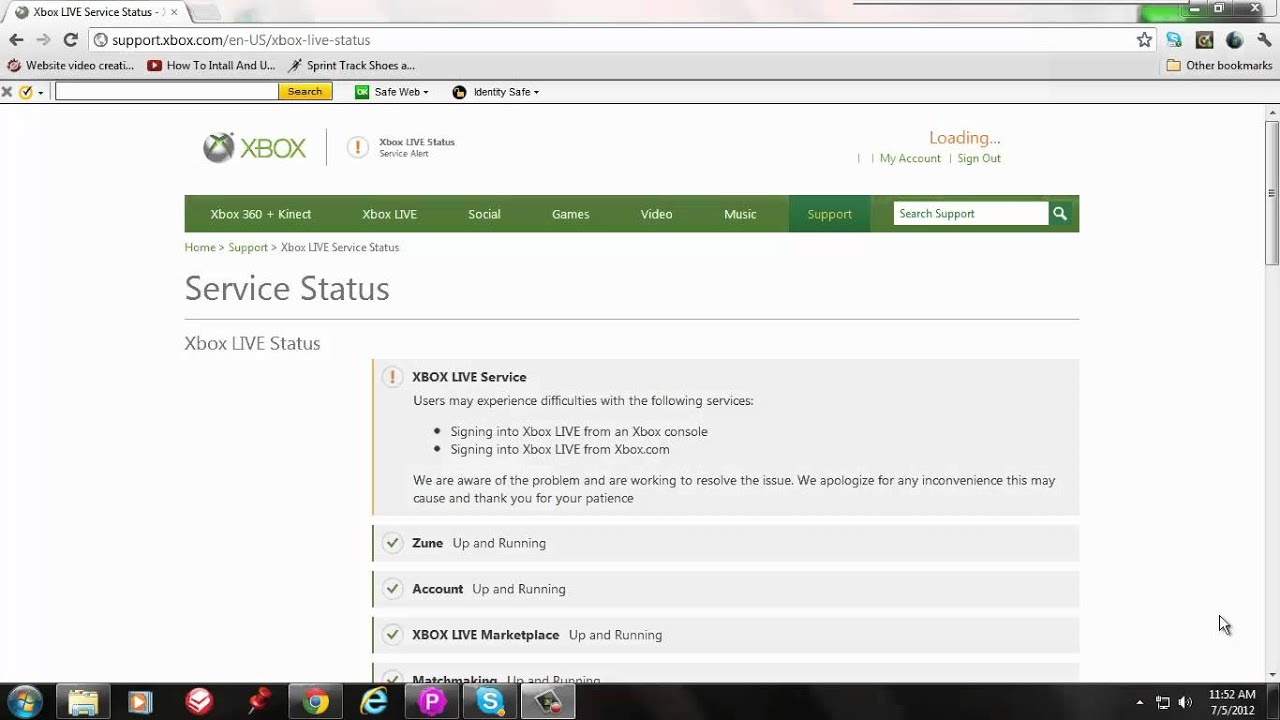Go to the Support breadcrumb link
The image size is (1280, 720).
tap(248, 247)
